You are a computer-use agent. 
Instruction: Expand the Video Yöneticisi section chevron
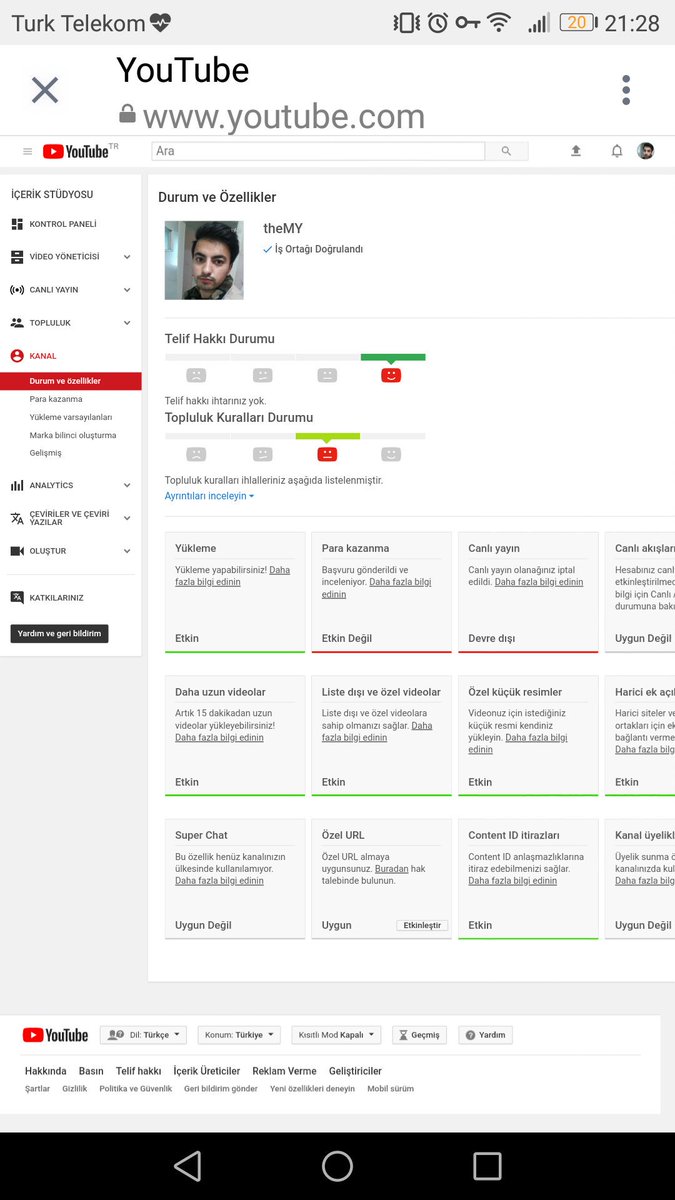(x=127, y=257)
